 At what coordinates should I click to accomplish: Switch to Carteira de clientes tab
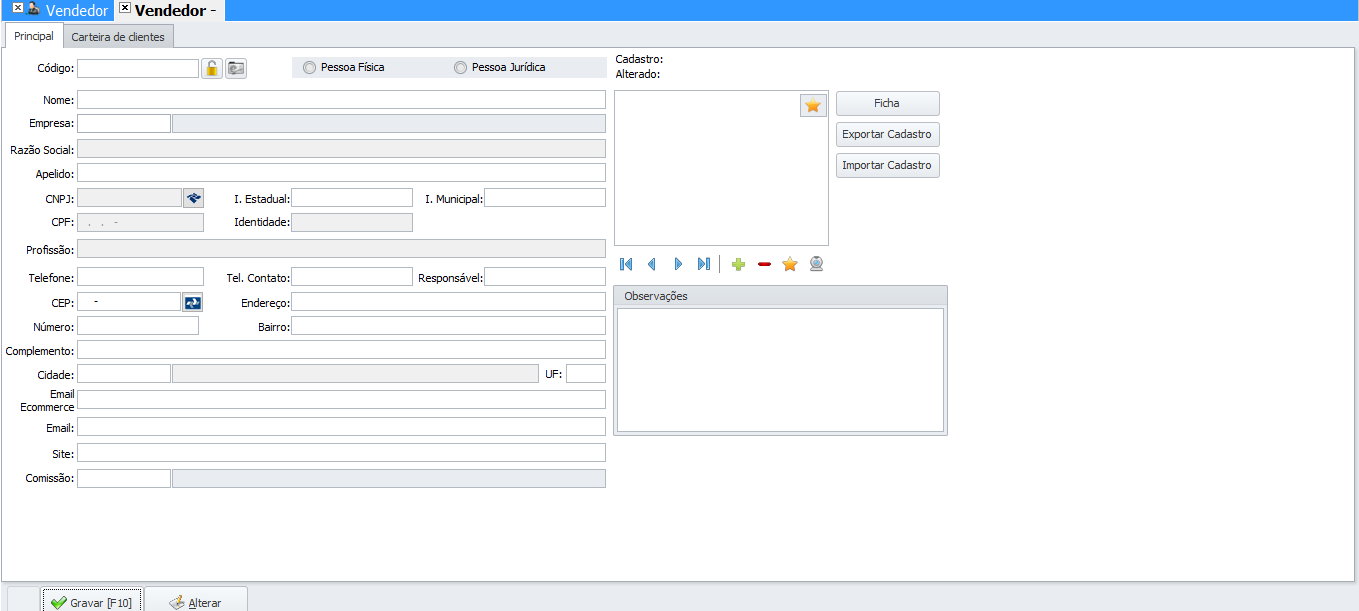click(x=118, y=37)
